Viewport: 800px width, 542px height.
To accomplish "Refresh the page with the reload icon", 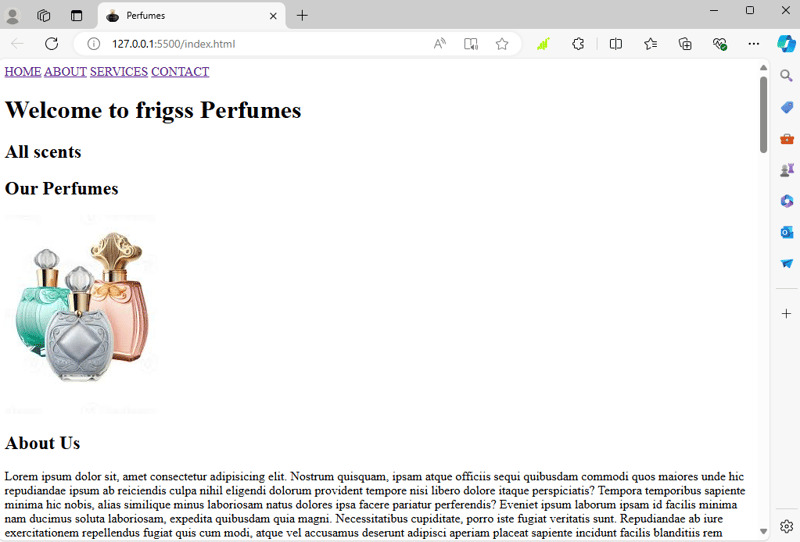I will 52,44.
